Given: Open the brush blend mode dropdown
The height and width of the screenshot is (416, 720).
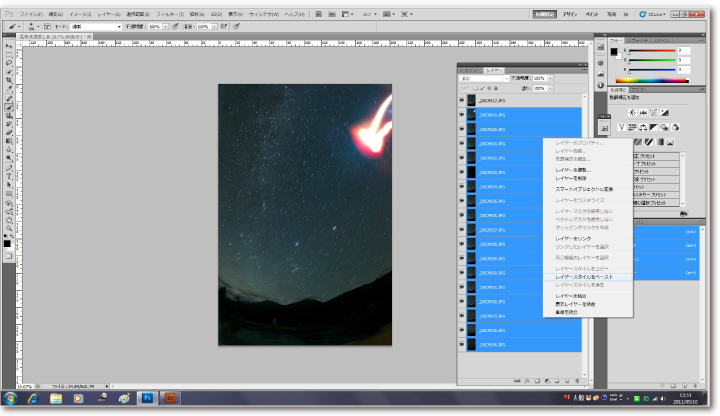Looking at the screenshot, I should click(x=95, y=26).
